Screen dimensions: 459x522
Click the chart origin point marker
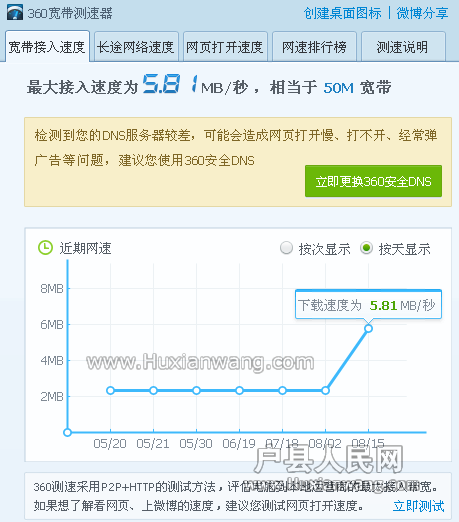pyautogui.click(x=67, y=433)
